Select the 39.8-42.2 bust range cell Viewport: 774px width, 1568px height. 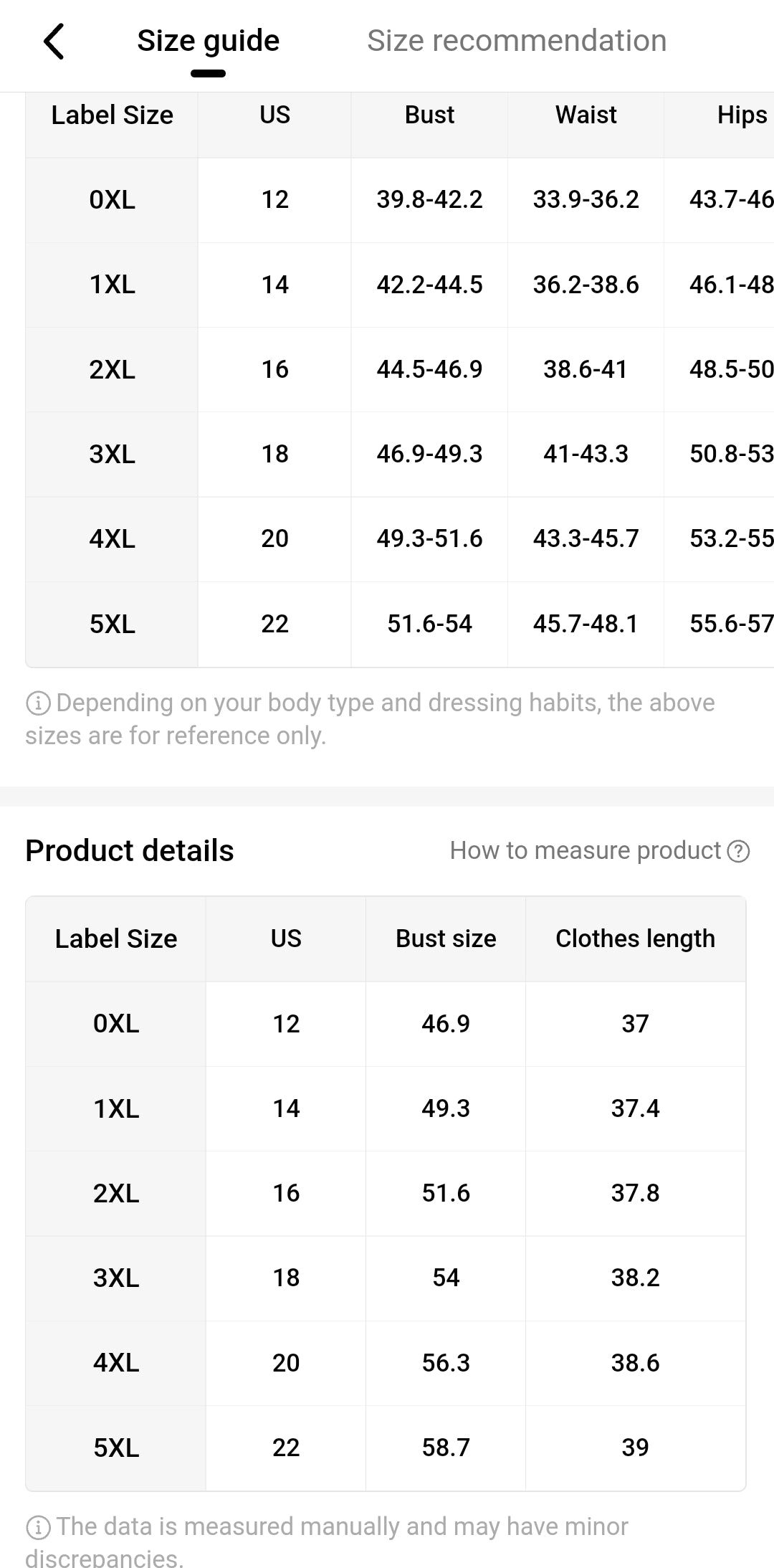(429, 199)
